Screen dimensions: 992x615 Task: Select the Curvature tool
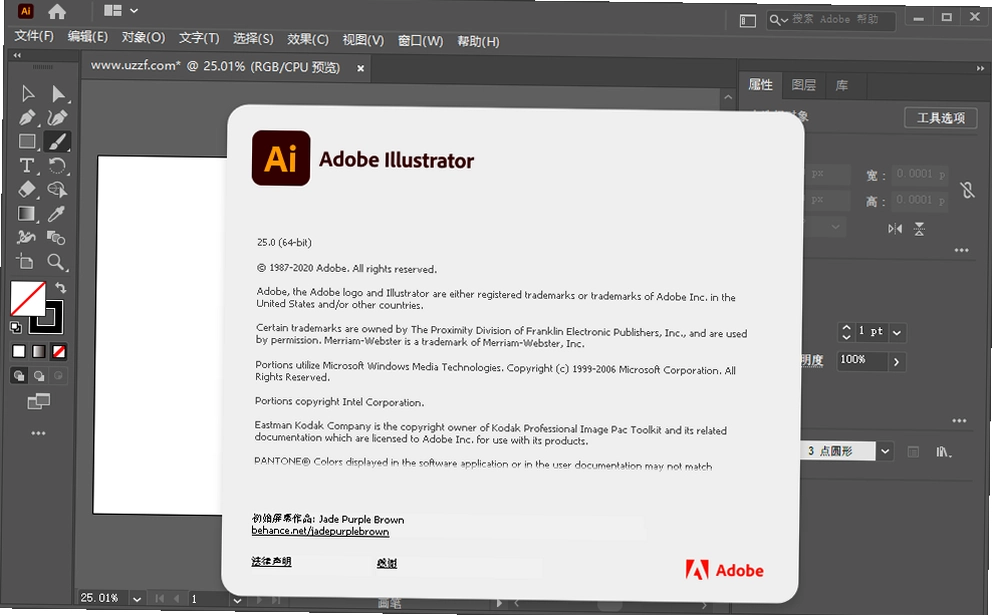tap(58, 118)
